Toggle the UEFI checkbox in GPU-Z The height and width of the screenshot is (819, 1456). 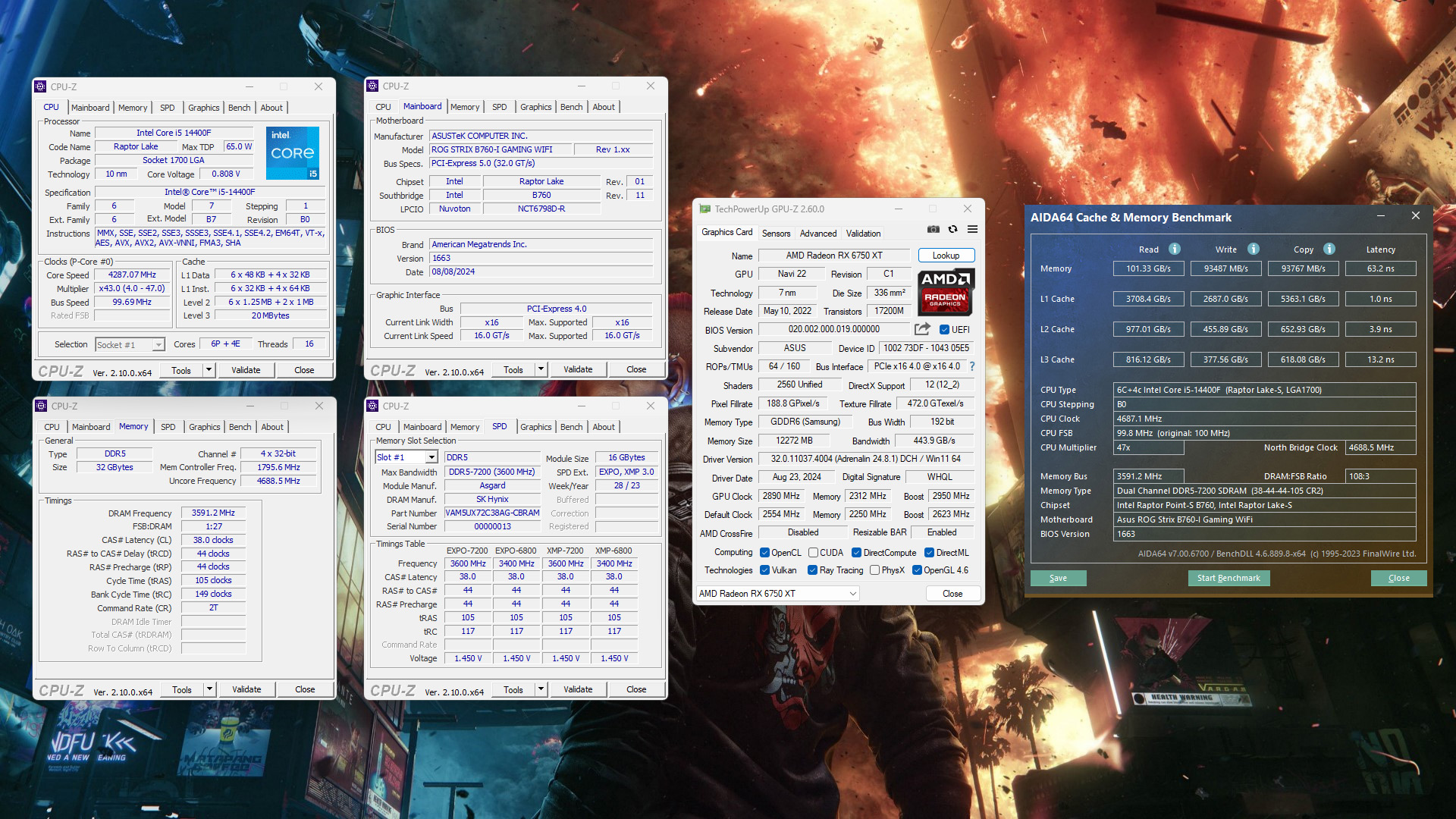[x=944, y=330]
